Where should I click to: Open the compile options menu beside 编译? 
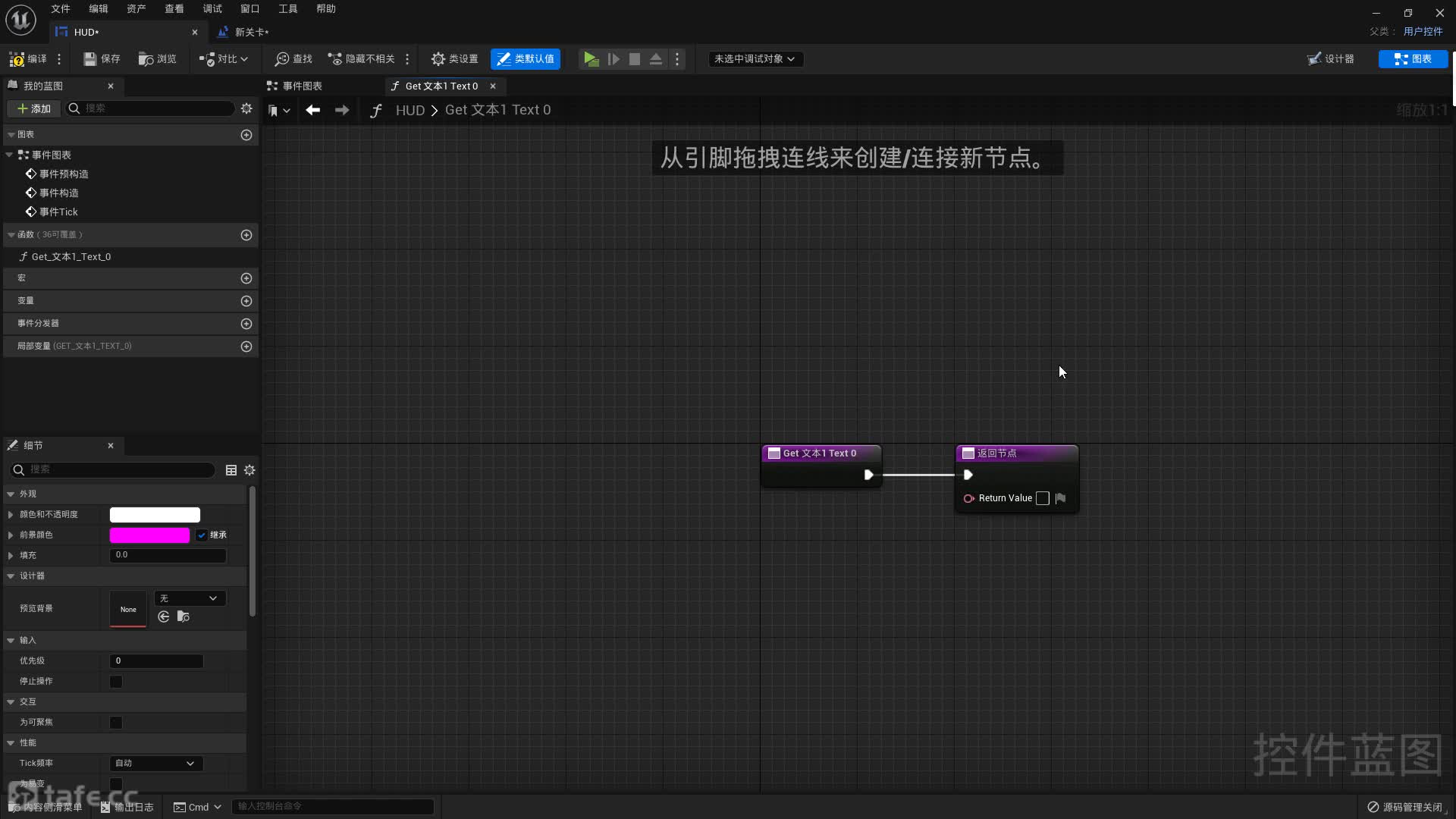(59, 58)
